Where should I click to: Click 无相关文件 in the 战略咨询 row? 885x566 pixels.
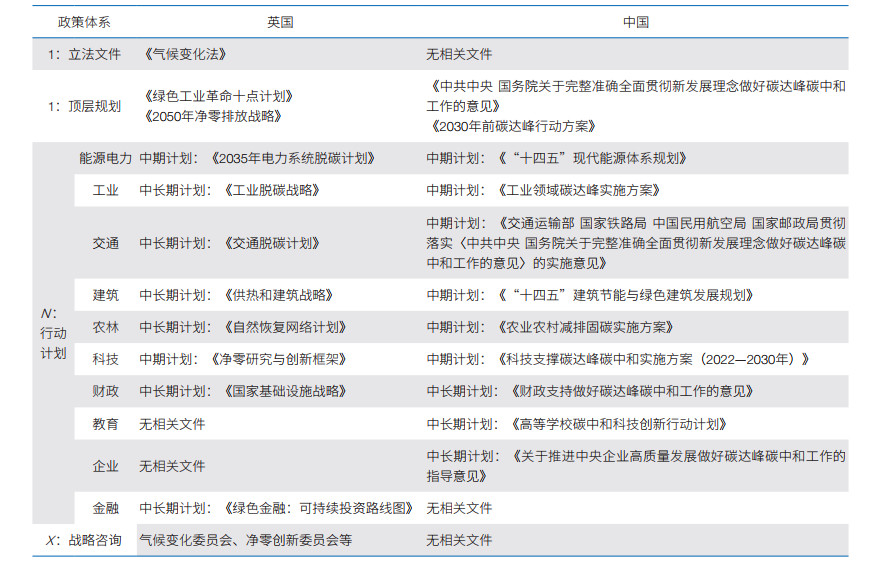click(x=459, y=540)
